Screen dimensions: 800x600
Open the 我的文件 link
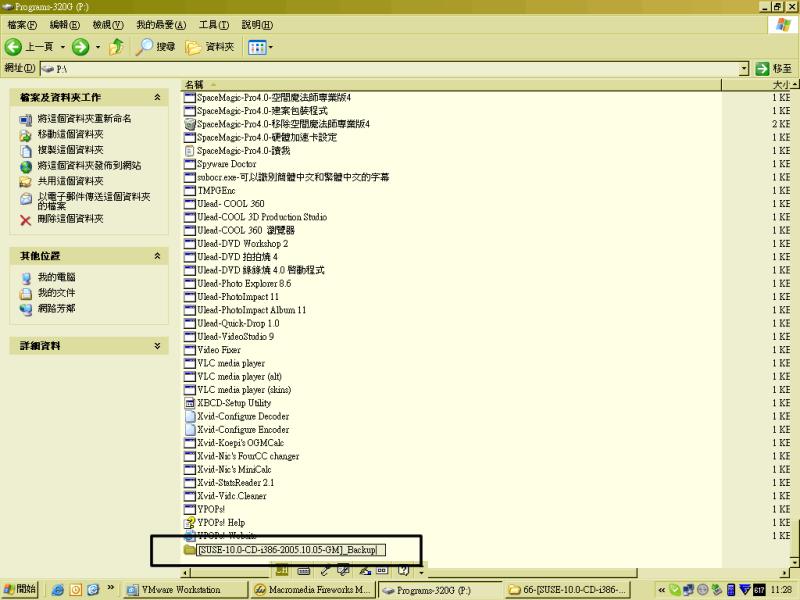click(56, 293)
